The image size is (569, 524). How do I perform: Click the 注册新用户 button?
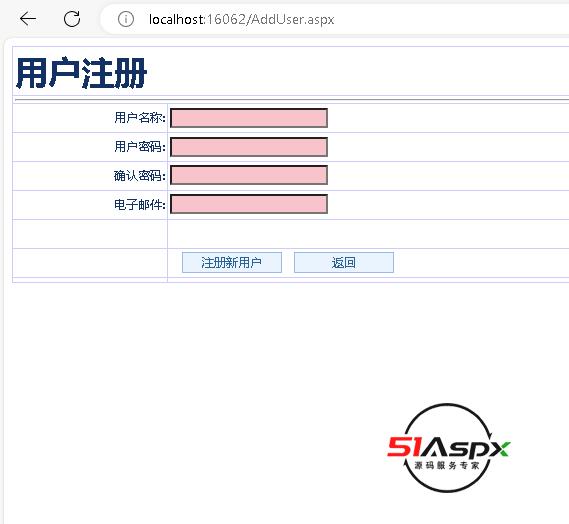pos(232,262)
